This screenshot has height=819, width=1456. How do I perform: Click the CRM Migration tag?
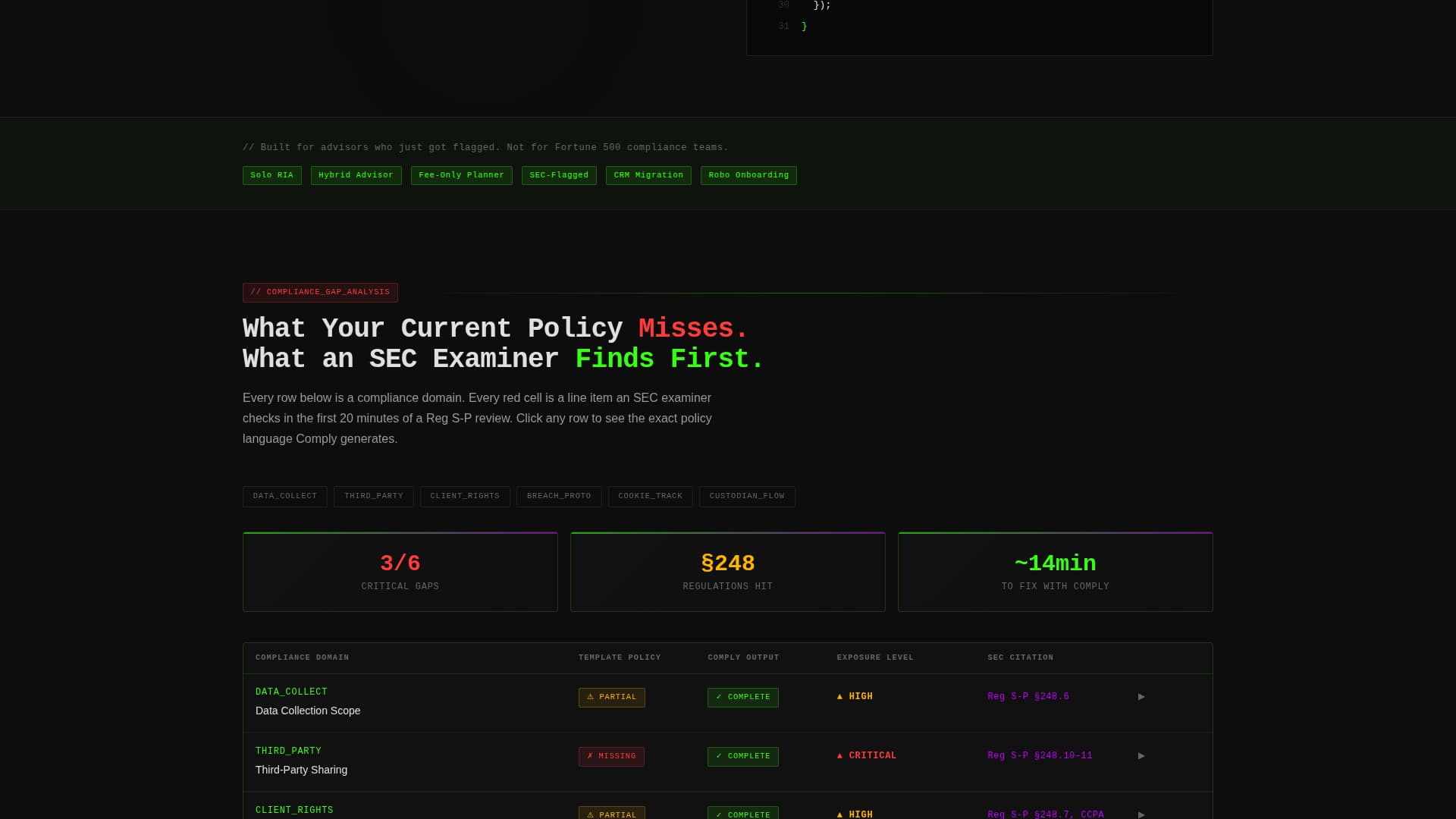648,176
